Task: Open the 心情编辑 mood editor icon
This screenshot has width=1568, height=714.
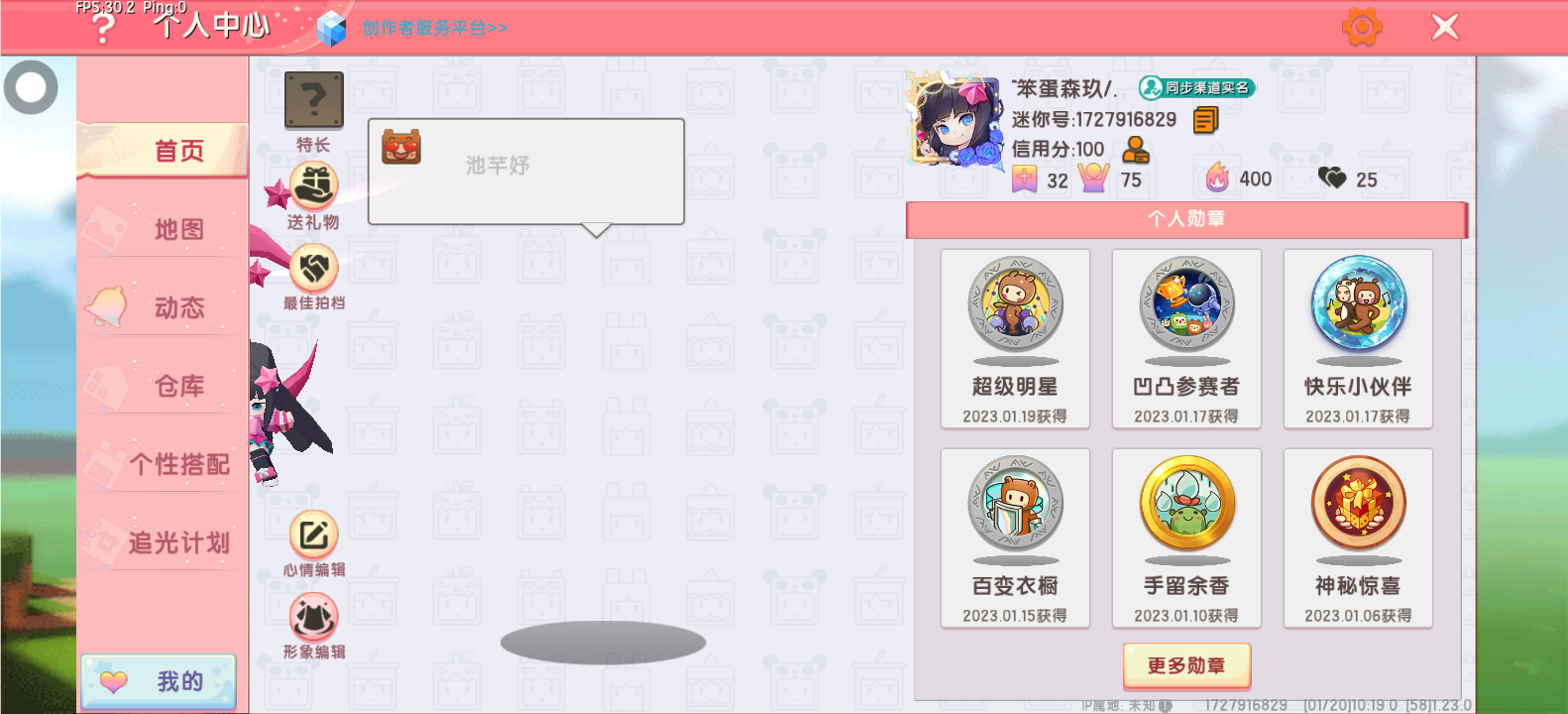Action: (314, 535)
